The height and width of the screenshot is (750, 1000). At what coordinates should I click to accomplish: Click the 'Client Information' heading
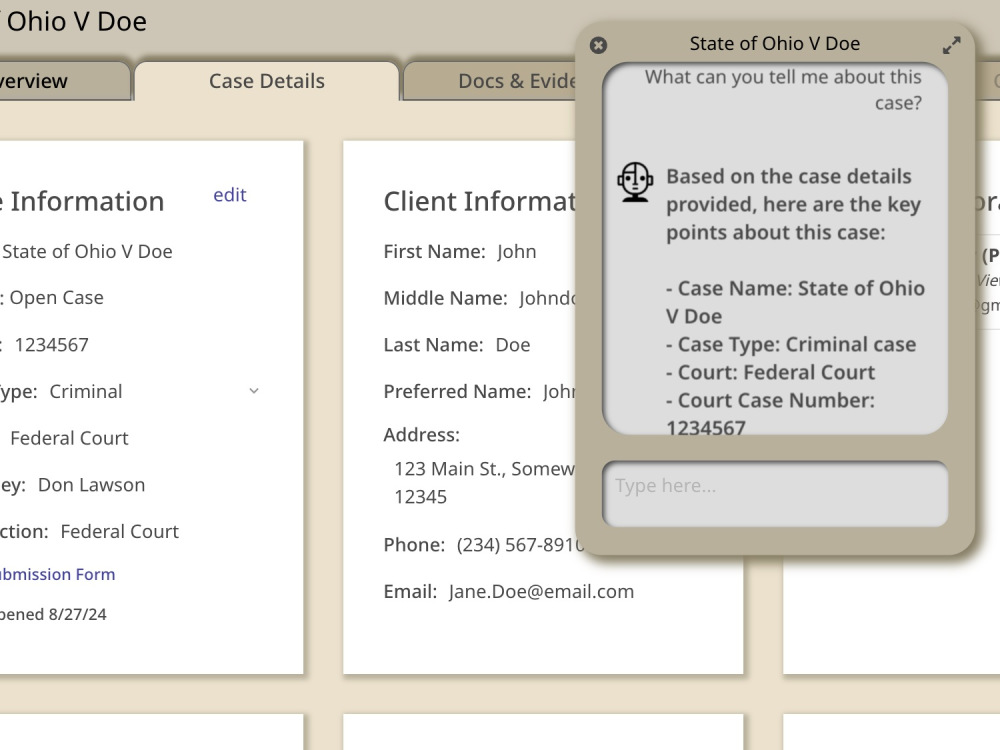480,202
